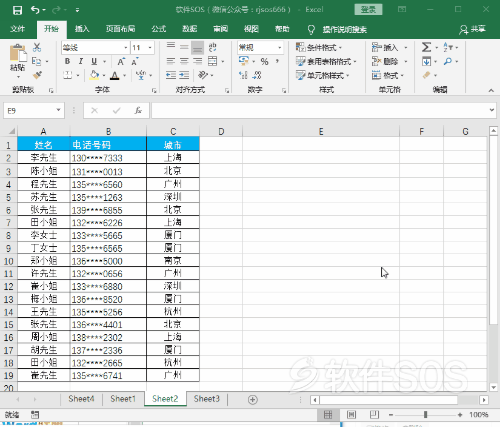Toggle Bold formatting
Viewport: 500px width, 427px height.
click(x=67, y=61)
